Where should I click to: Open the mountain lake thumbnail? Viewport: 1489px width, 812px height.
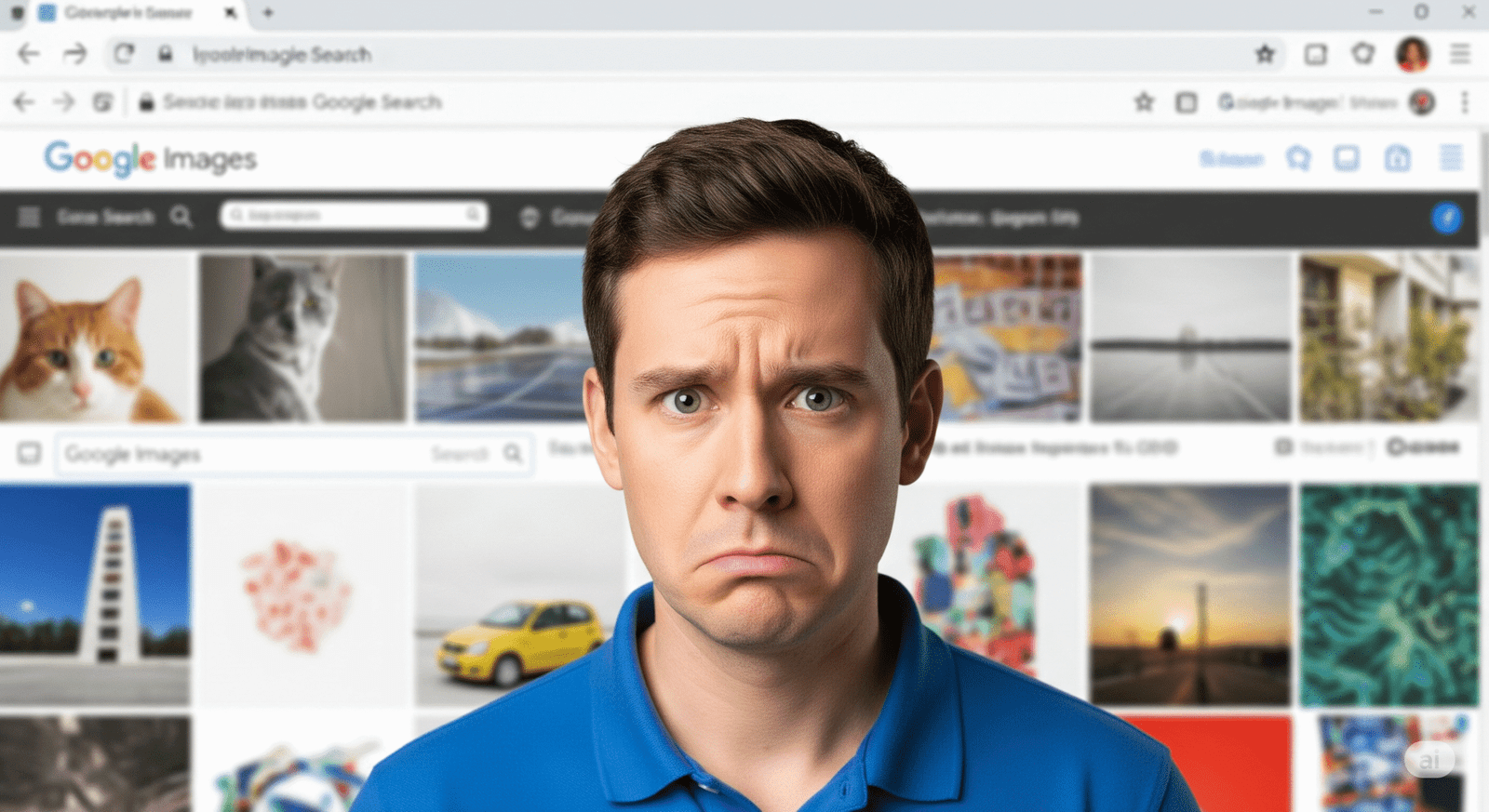(503, 338)
